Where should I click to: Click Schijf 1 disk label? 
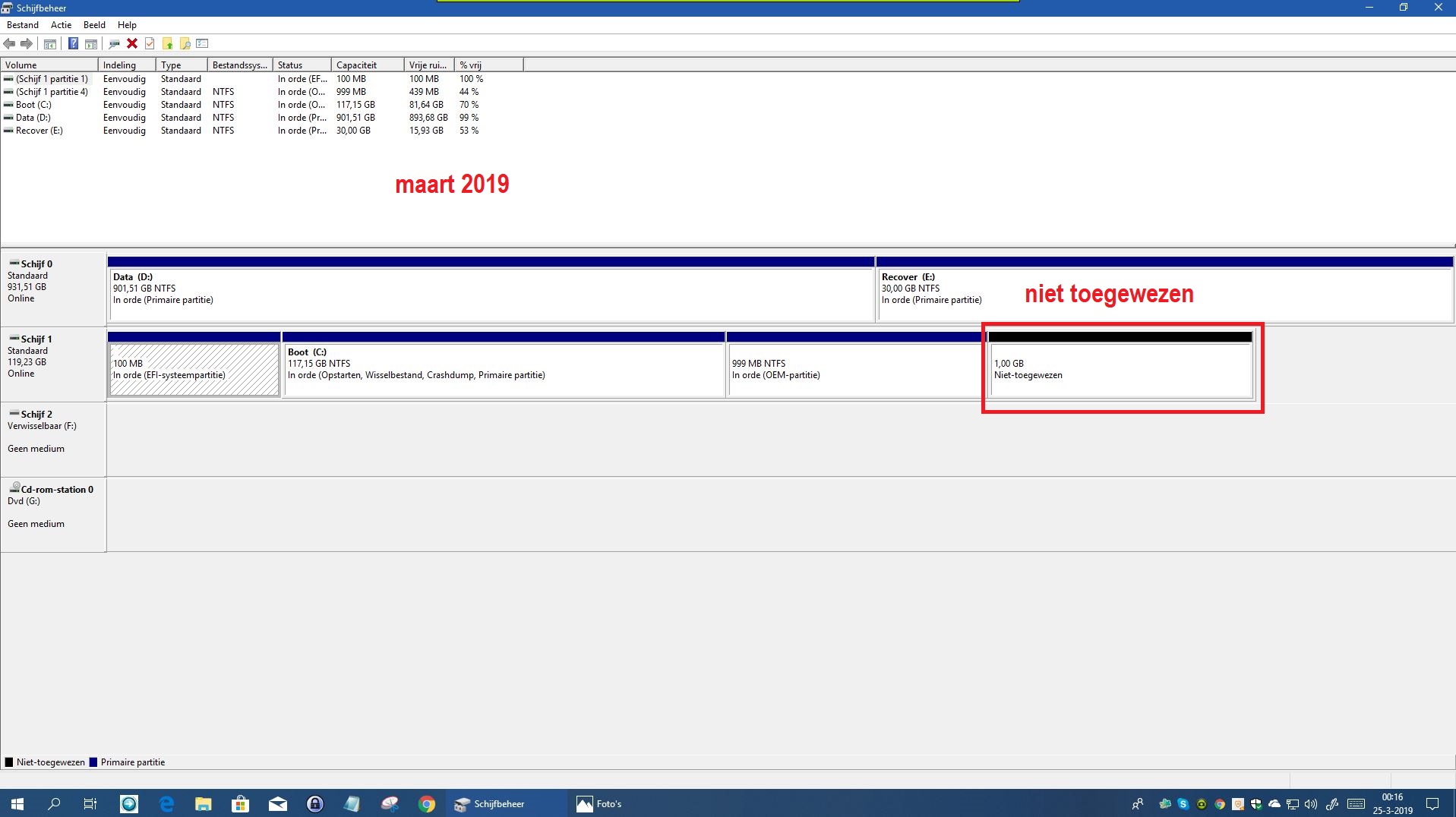(x=36, y=339)
